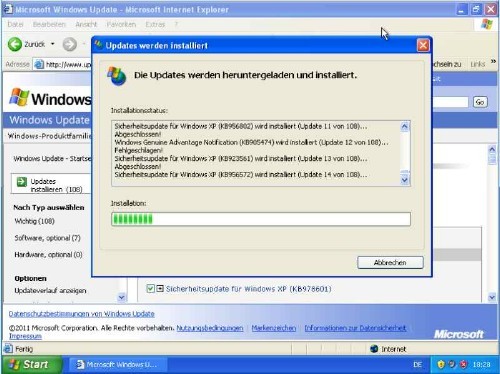Click the installation progress bar

click(x=261, y=219)
